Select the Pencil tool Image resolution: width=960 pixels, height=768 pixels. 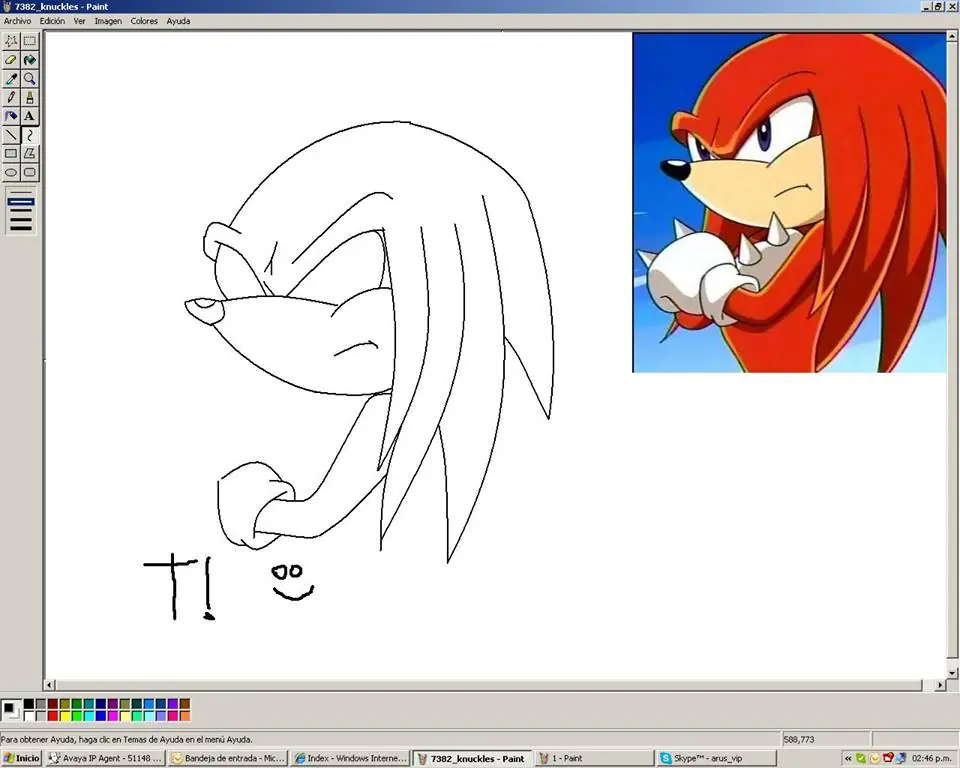[x=11, y=98]
